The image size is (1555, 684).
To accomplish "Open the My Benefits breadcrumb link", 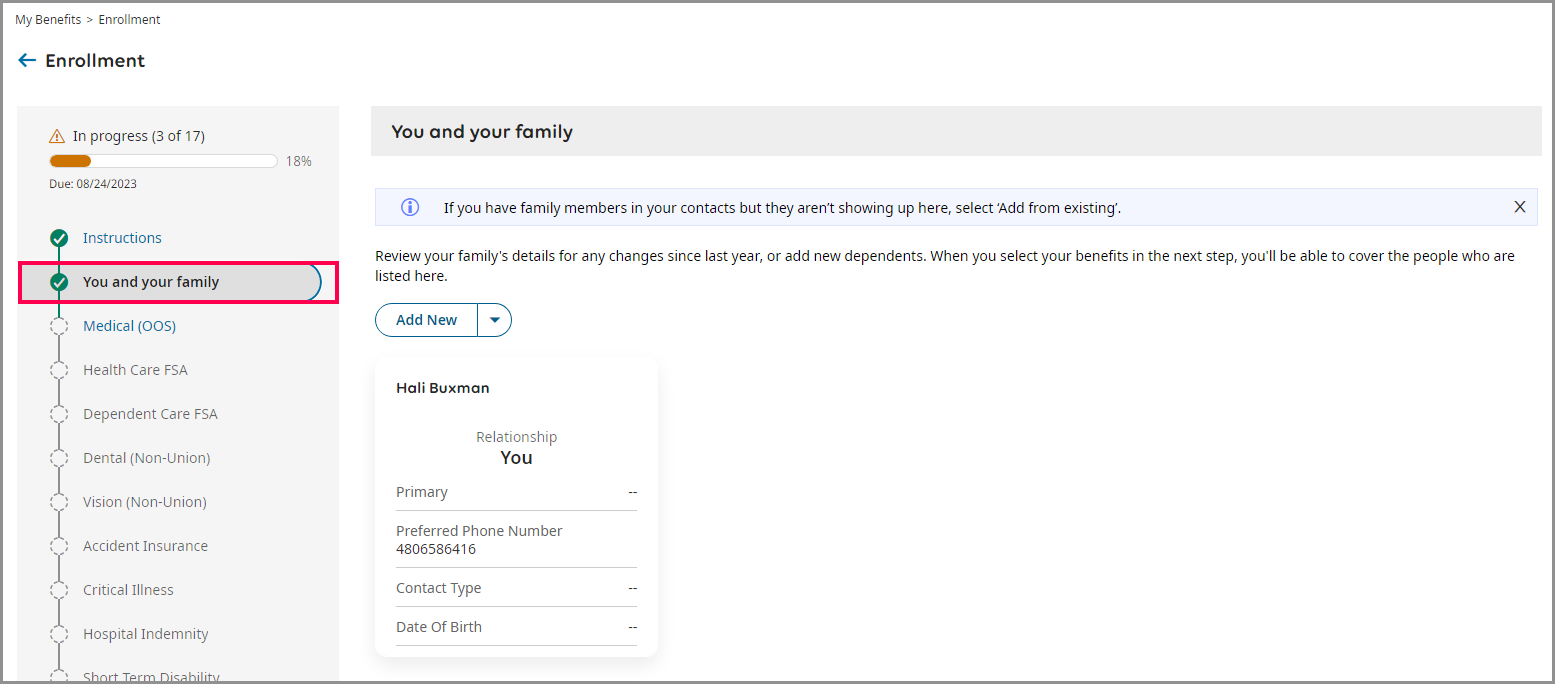I will click(48, 20).
